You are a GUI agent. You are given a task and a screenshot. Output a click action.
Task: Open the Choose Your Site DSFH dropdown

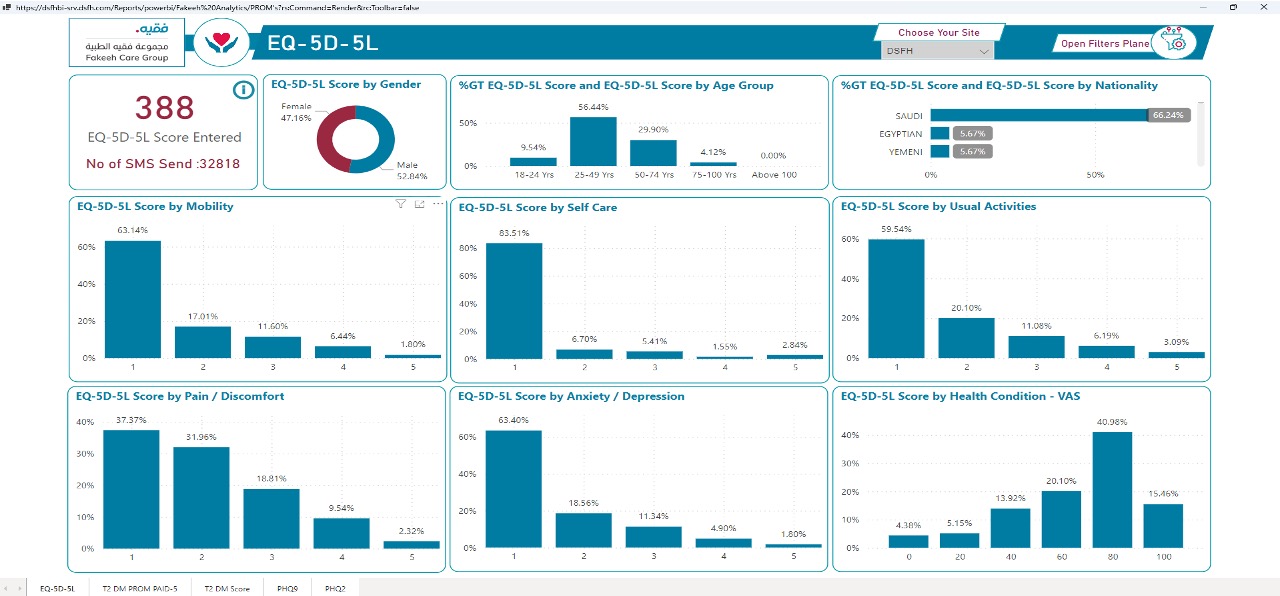pyautogui.click(x=938, y=51)
